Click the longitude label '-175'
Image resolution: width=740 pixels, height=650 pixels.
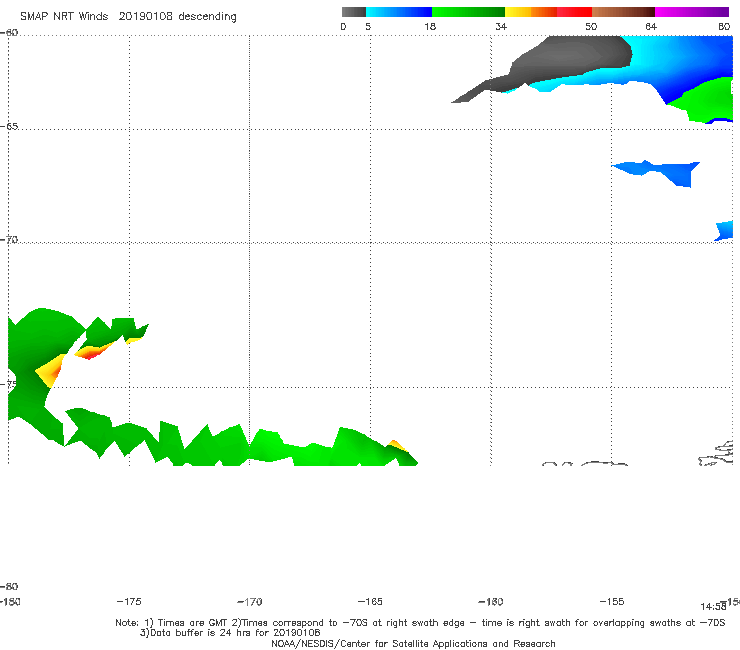[x=129, y=601]
